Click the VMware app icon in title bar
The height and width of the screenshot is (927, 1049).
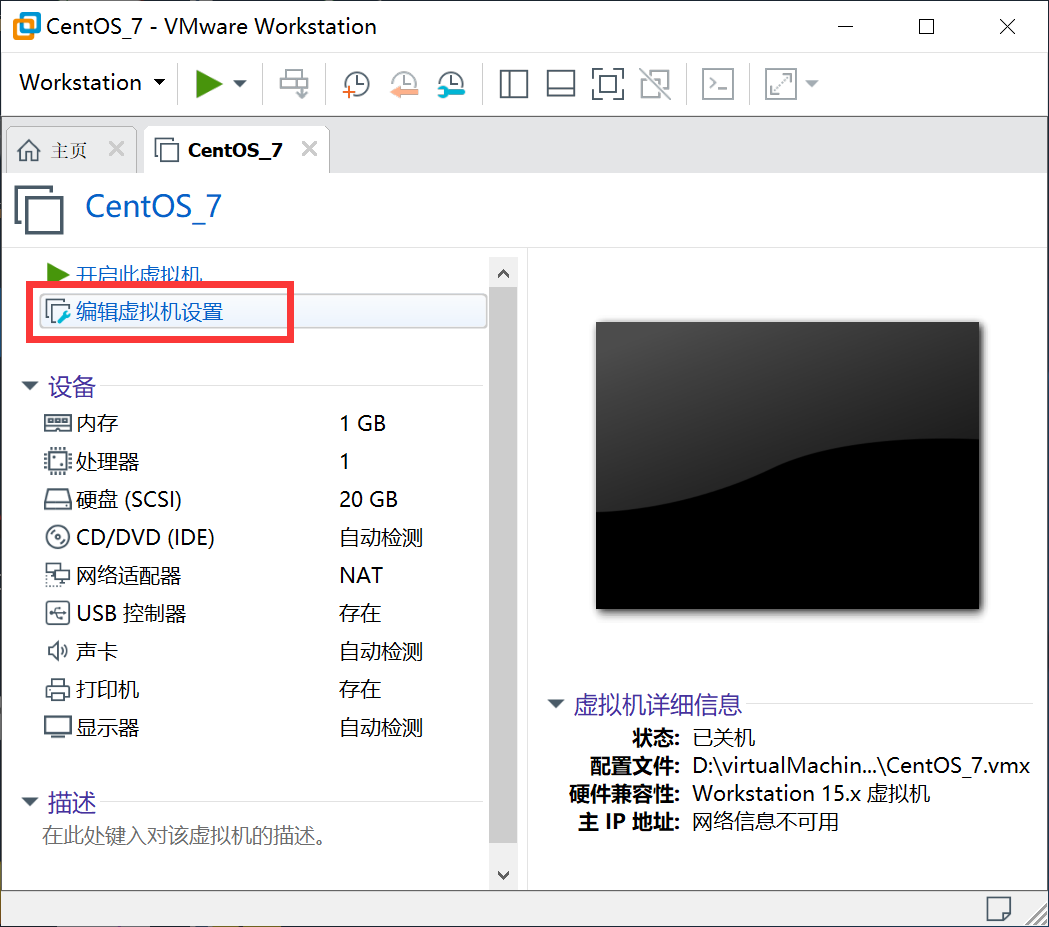click(27, 26)
